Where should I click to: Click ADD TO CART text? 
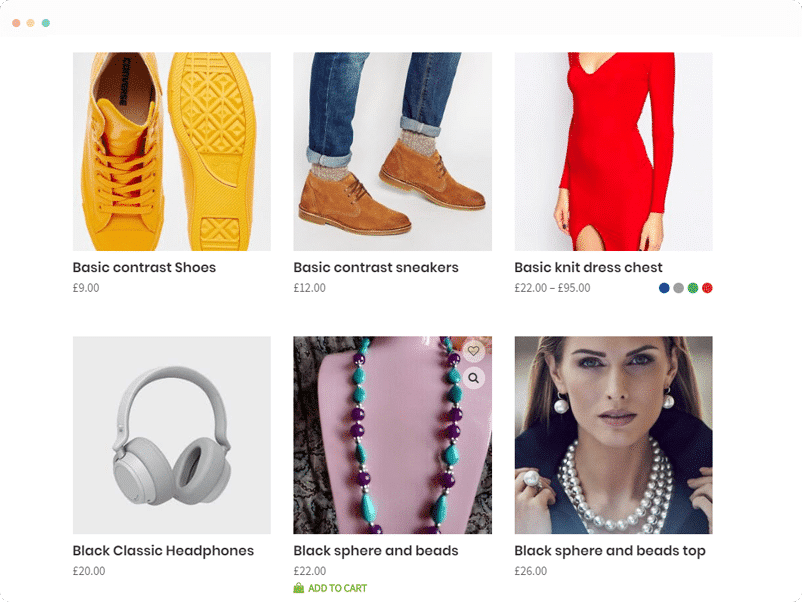point(337,588)
